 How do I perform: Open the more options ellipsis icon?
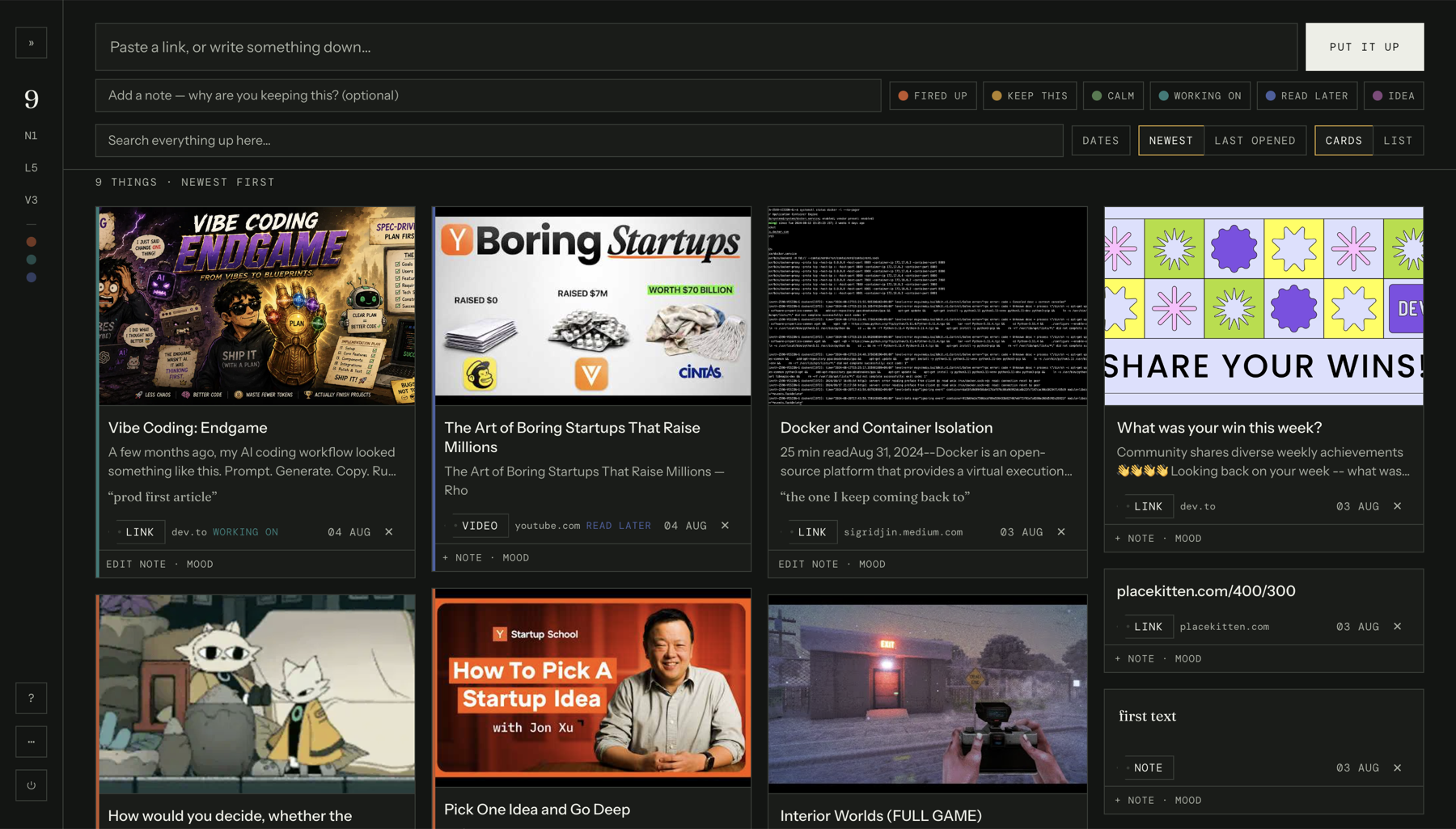click(31, 742)
